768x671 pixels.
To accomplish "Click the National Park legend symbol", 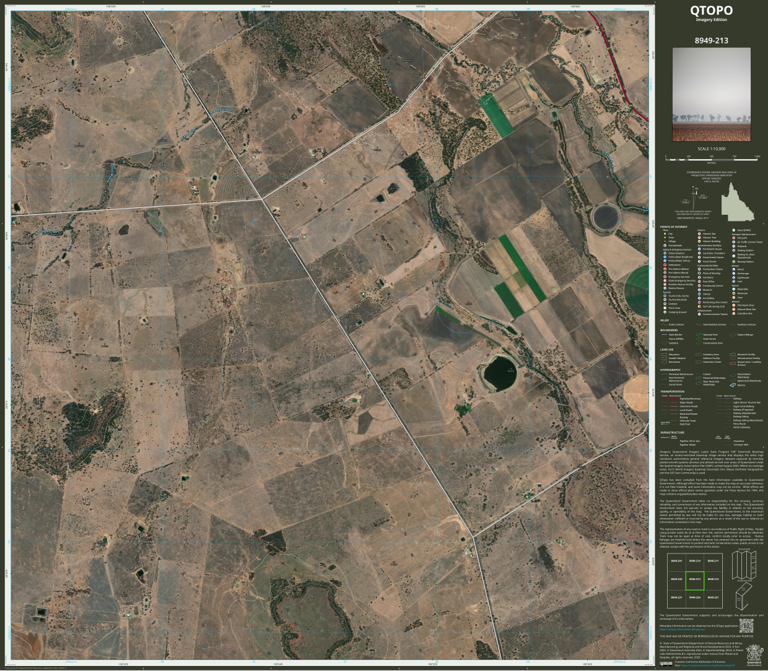I will coord(698,335).
